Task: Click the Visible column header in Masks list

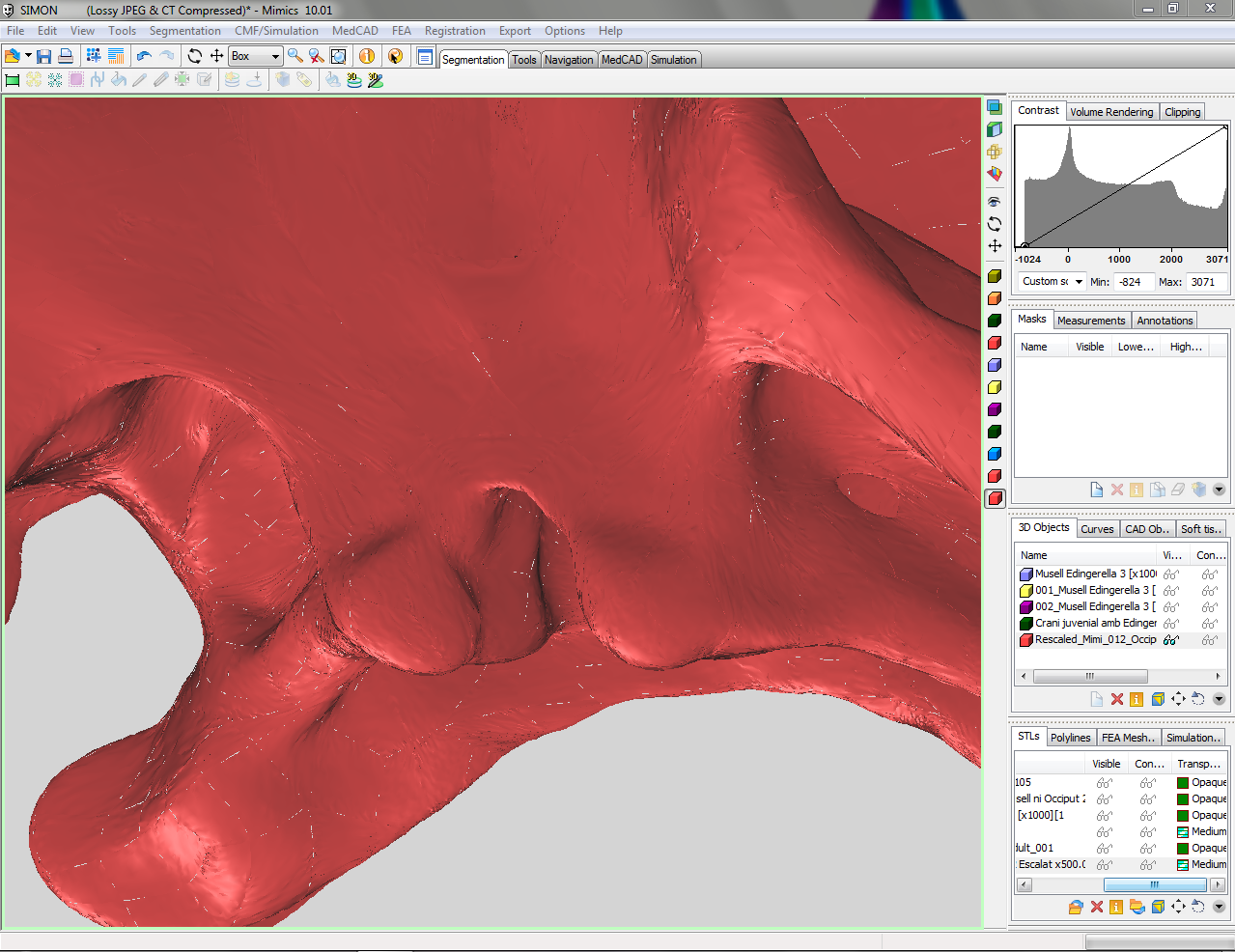Action: pyautogui.click(x=1090, y=347)
